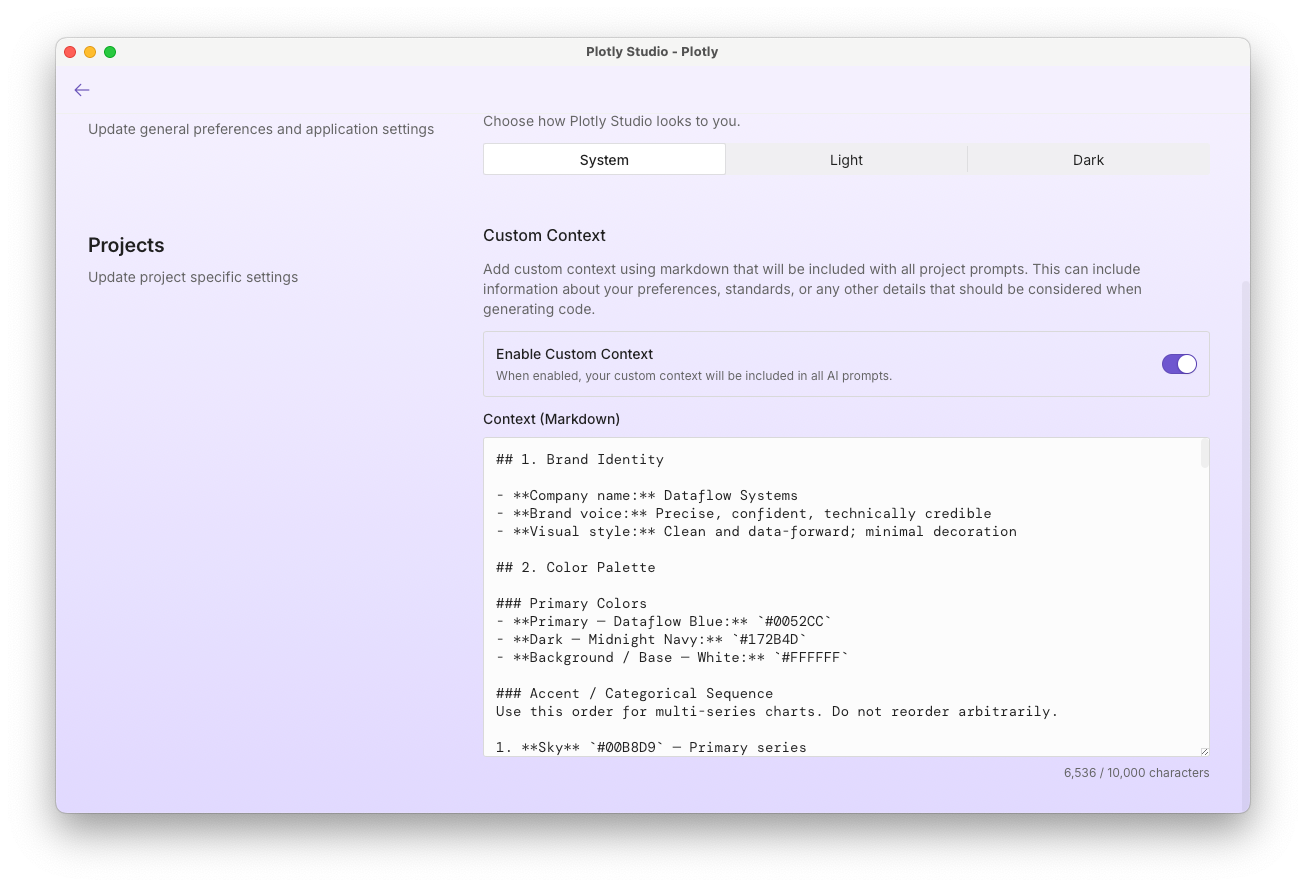Click the Custom Context heading

click(x=544, y=236)
